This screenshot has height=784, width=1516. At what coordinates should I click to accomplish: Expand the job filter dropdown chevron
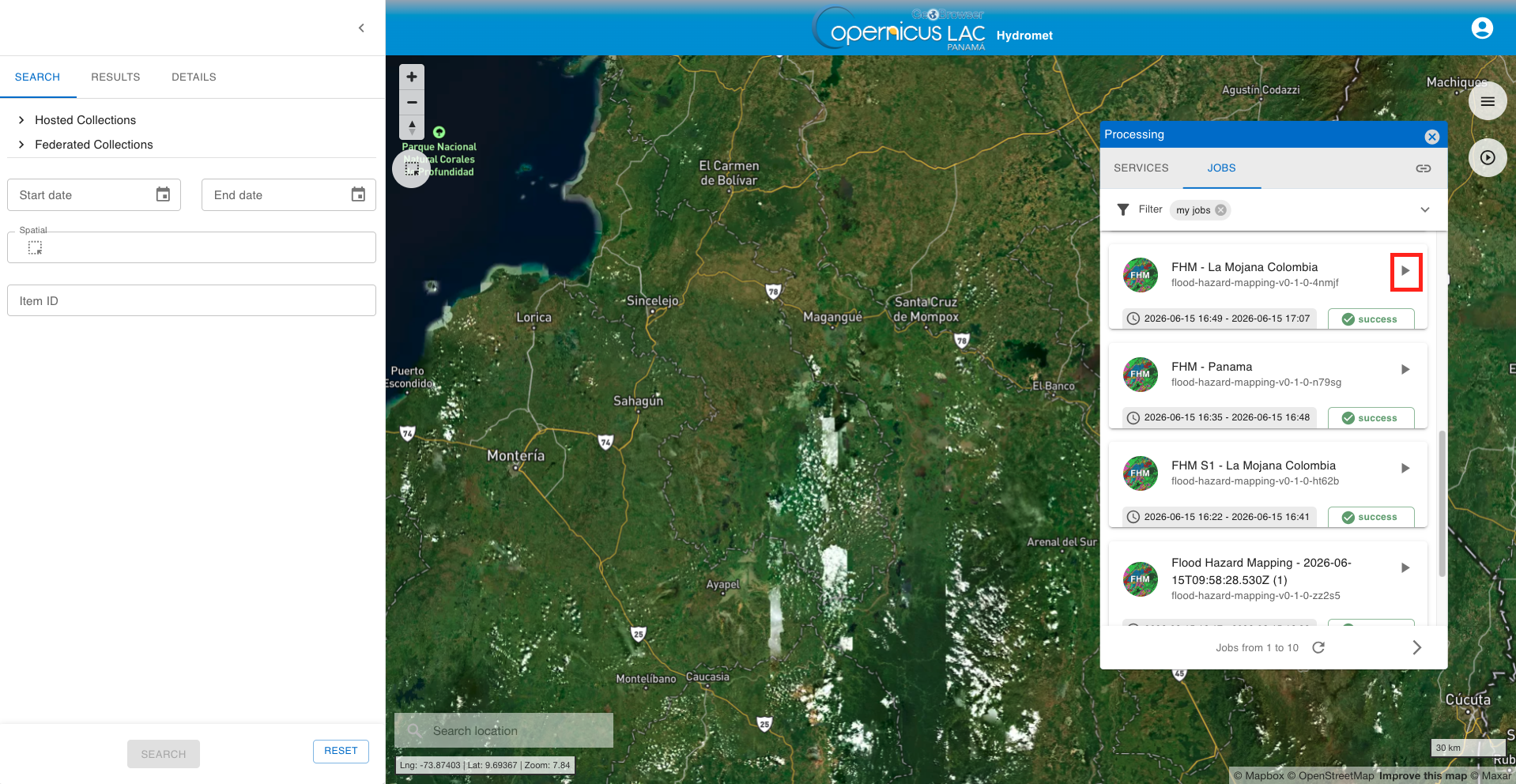(x=1425, y=209)
